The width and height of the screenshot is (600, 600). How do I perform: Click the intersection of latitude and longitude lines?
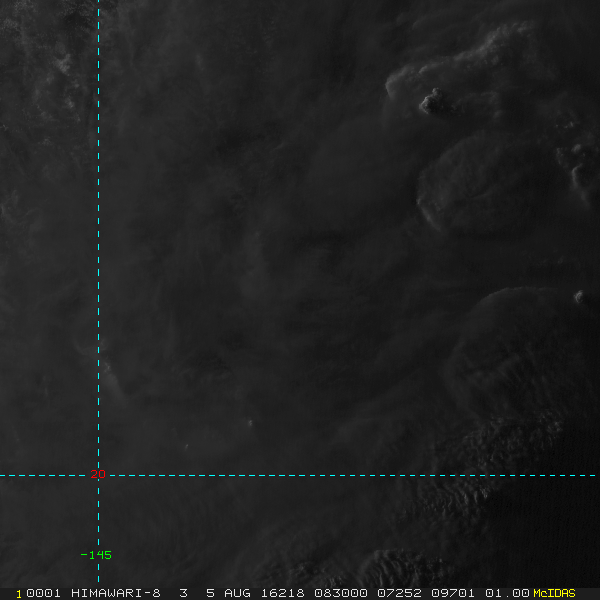pyautogui.click(x=98, y=476)
